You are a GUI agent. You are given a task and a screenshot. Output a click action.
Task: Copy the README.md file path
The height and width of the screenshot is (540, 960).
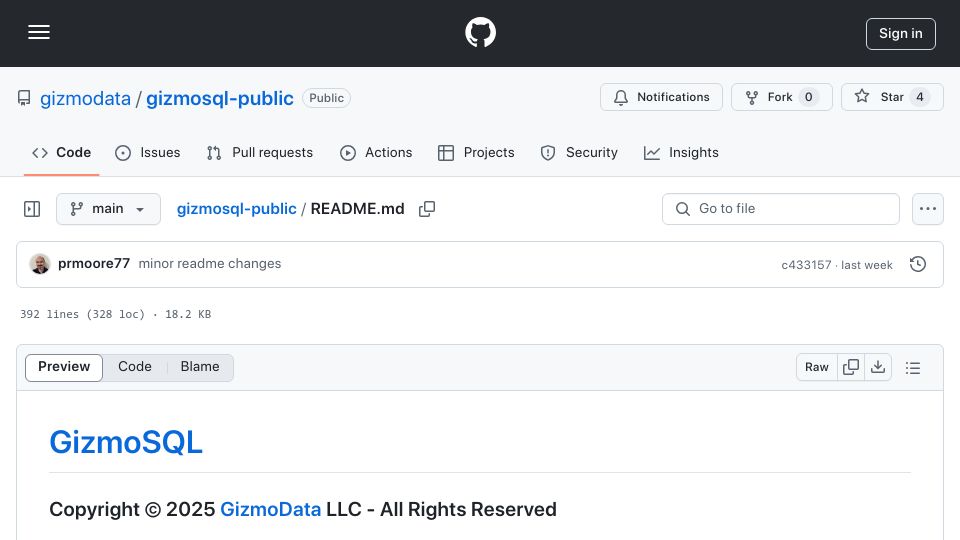coord(427,209)
